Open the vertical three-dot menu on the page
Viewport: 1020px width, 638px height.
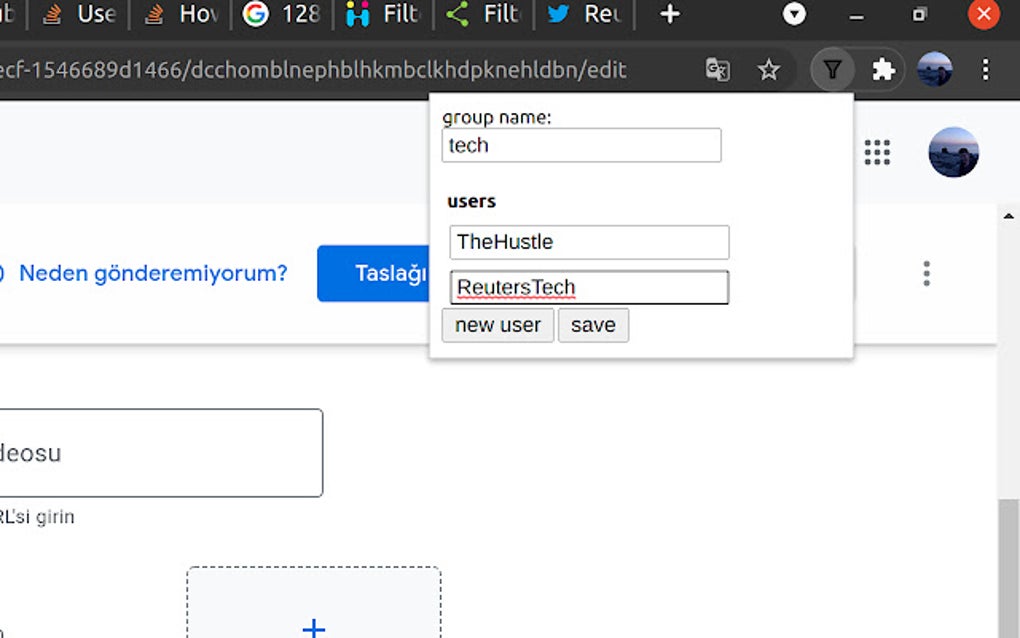926,273
